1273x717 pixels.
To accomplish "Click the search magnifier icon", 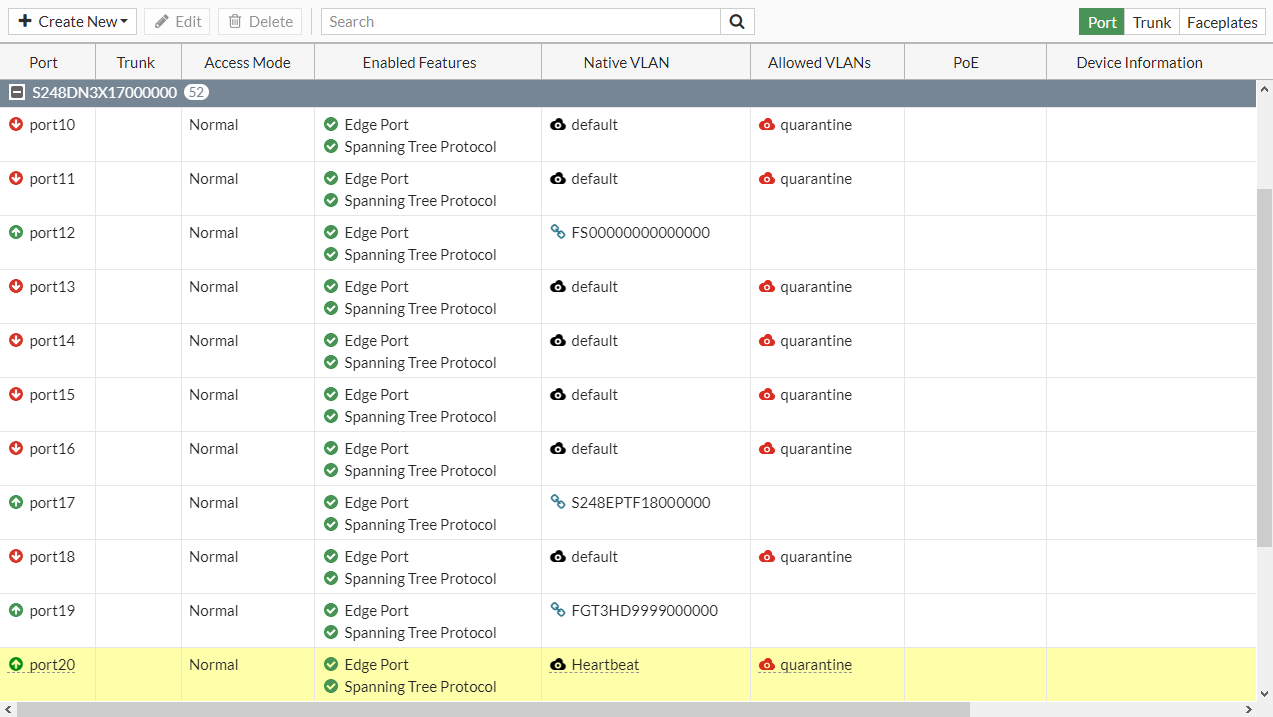I will pyautogui.click(x=737, y=22).
